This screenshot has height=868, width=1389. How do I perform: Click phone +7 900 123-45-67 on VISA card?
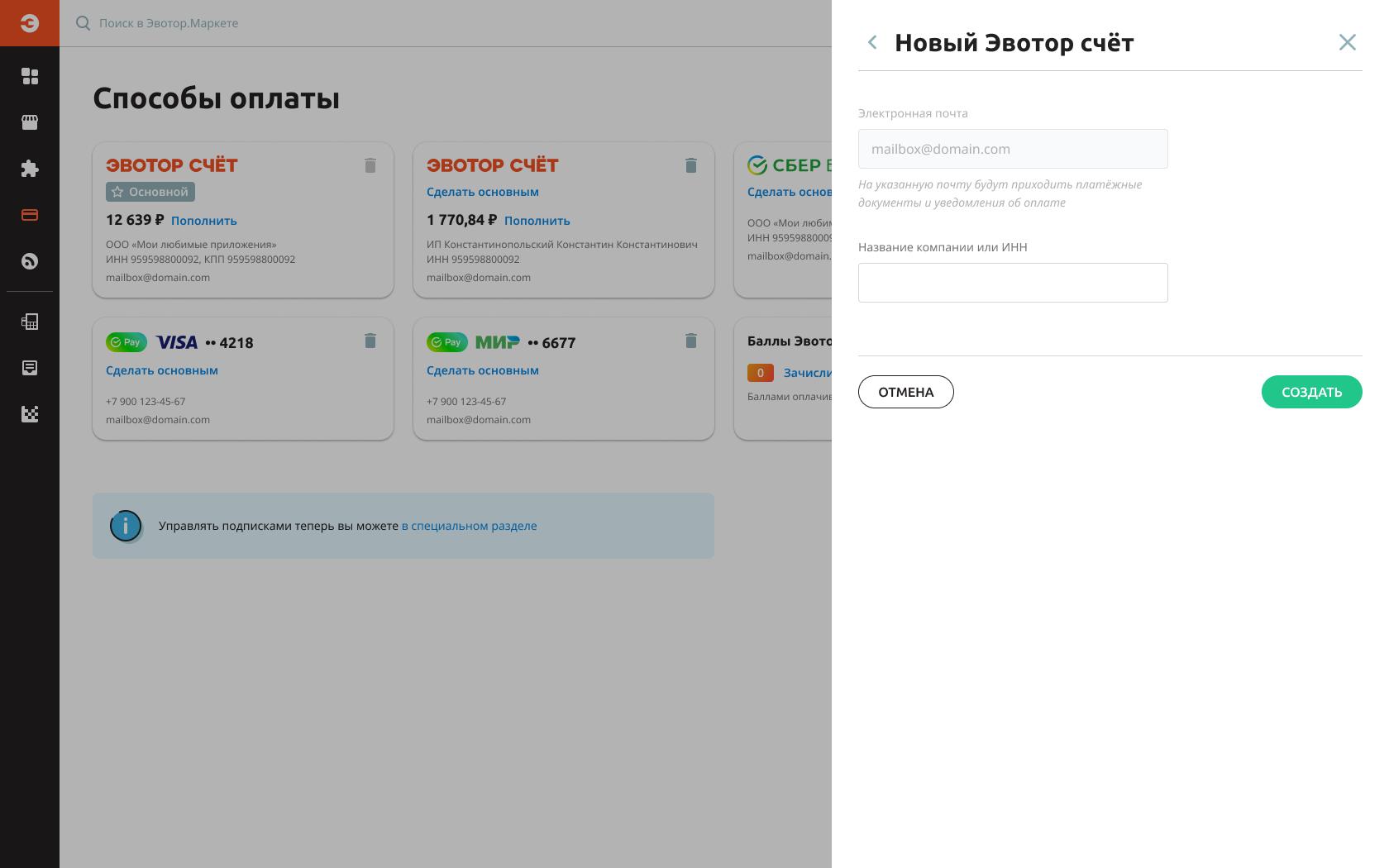(x=146, y=402)
